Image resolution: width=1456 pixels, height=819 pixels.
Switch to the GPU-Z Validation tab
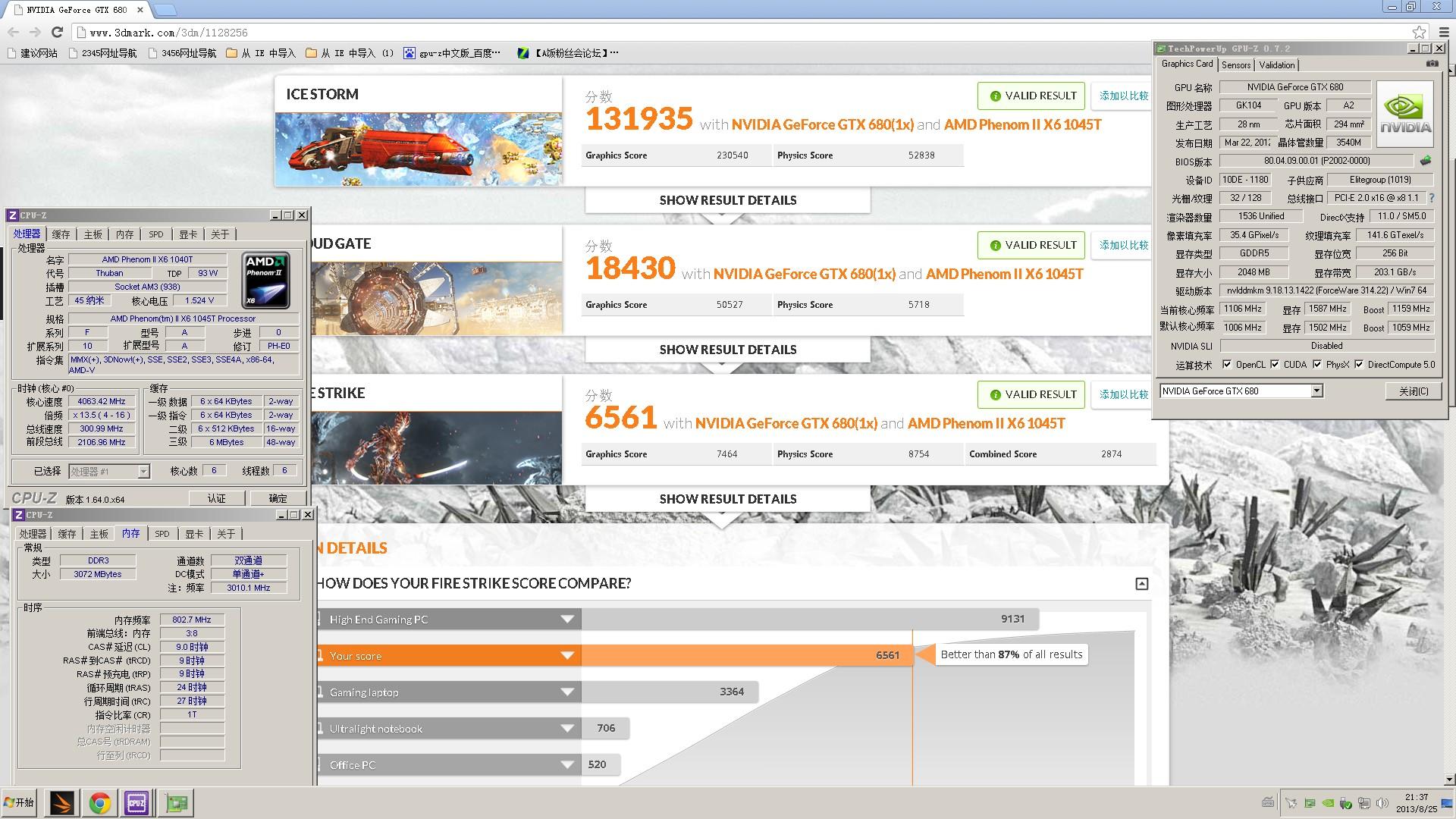point(1277,65)
